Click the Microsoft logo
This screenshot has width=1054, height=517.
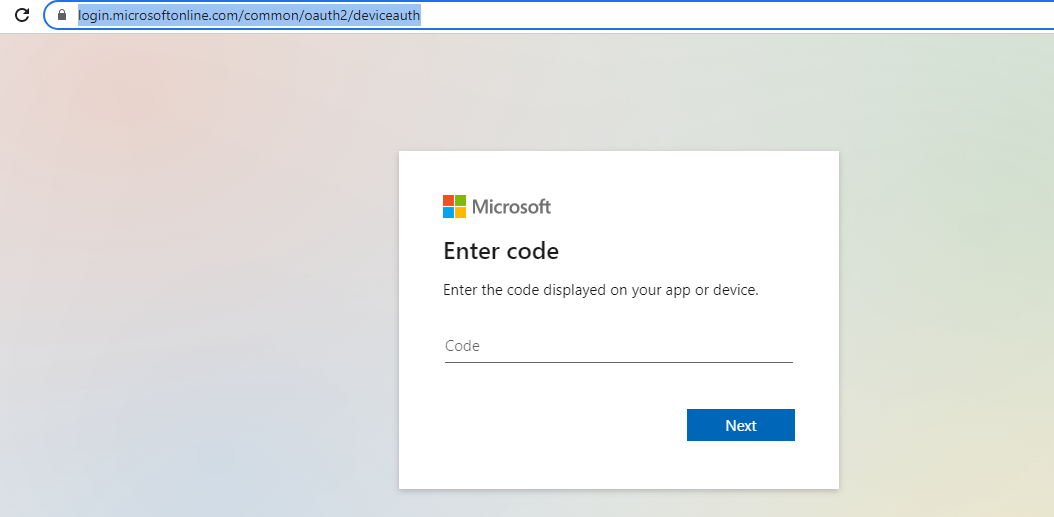(497, 206)
